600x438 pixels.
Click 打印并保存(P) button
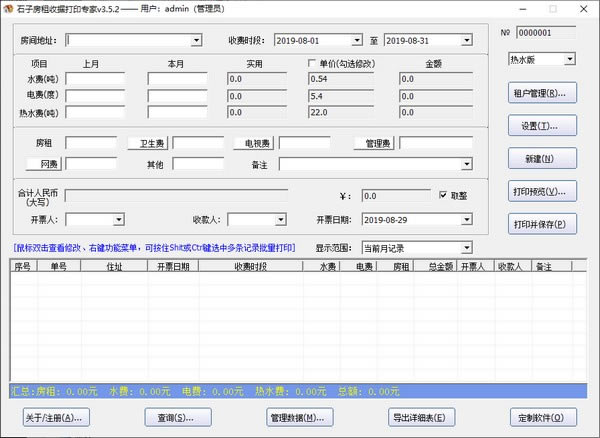point(542,225)
